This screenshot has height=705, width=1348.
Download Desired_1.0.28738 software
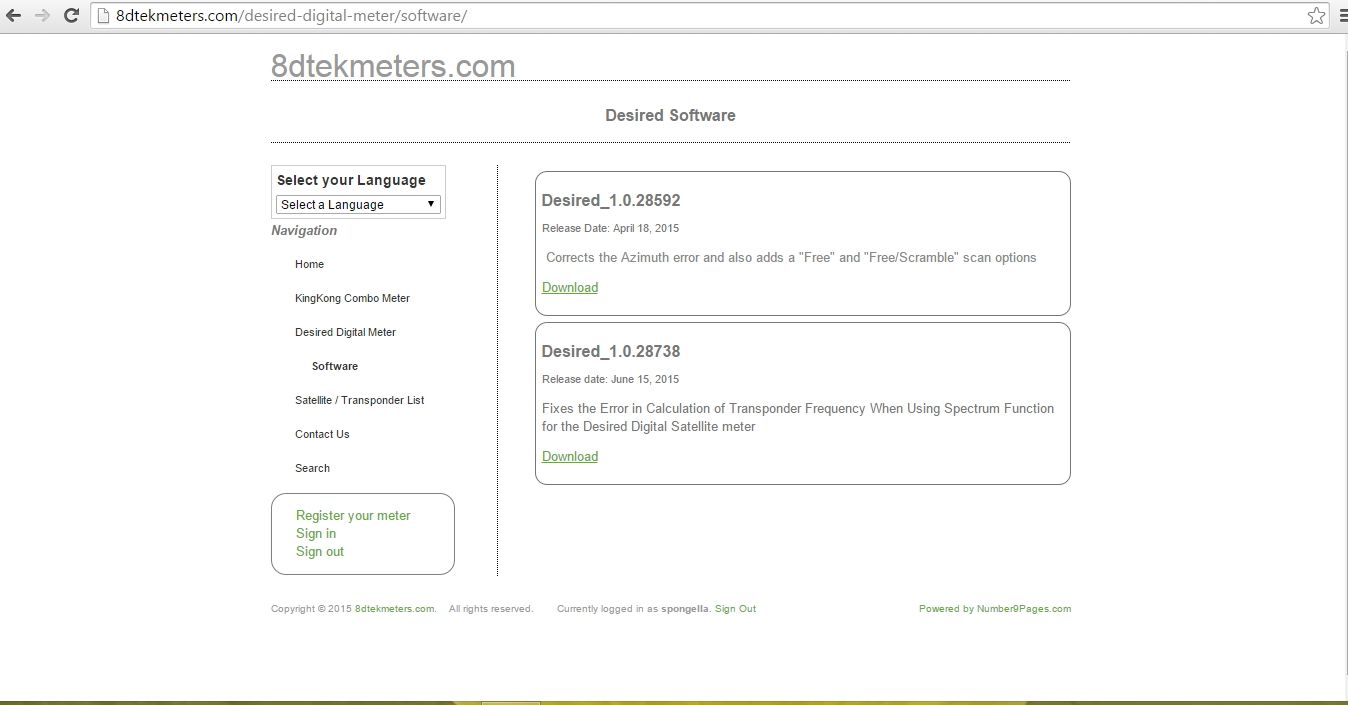point(570,456)
